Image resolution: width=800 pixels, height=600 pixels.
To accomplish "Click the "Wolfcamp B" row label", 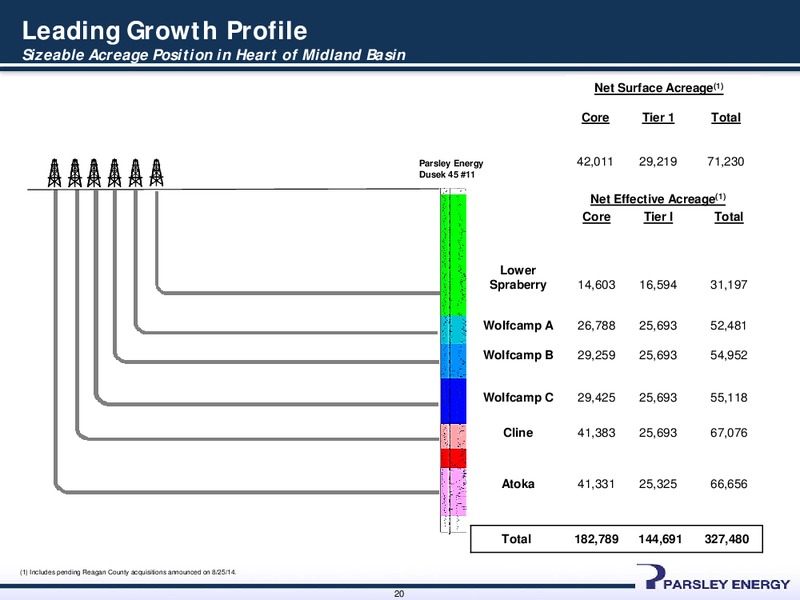I will (x=518, y=355).
